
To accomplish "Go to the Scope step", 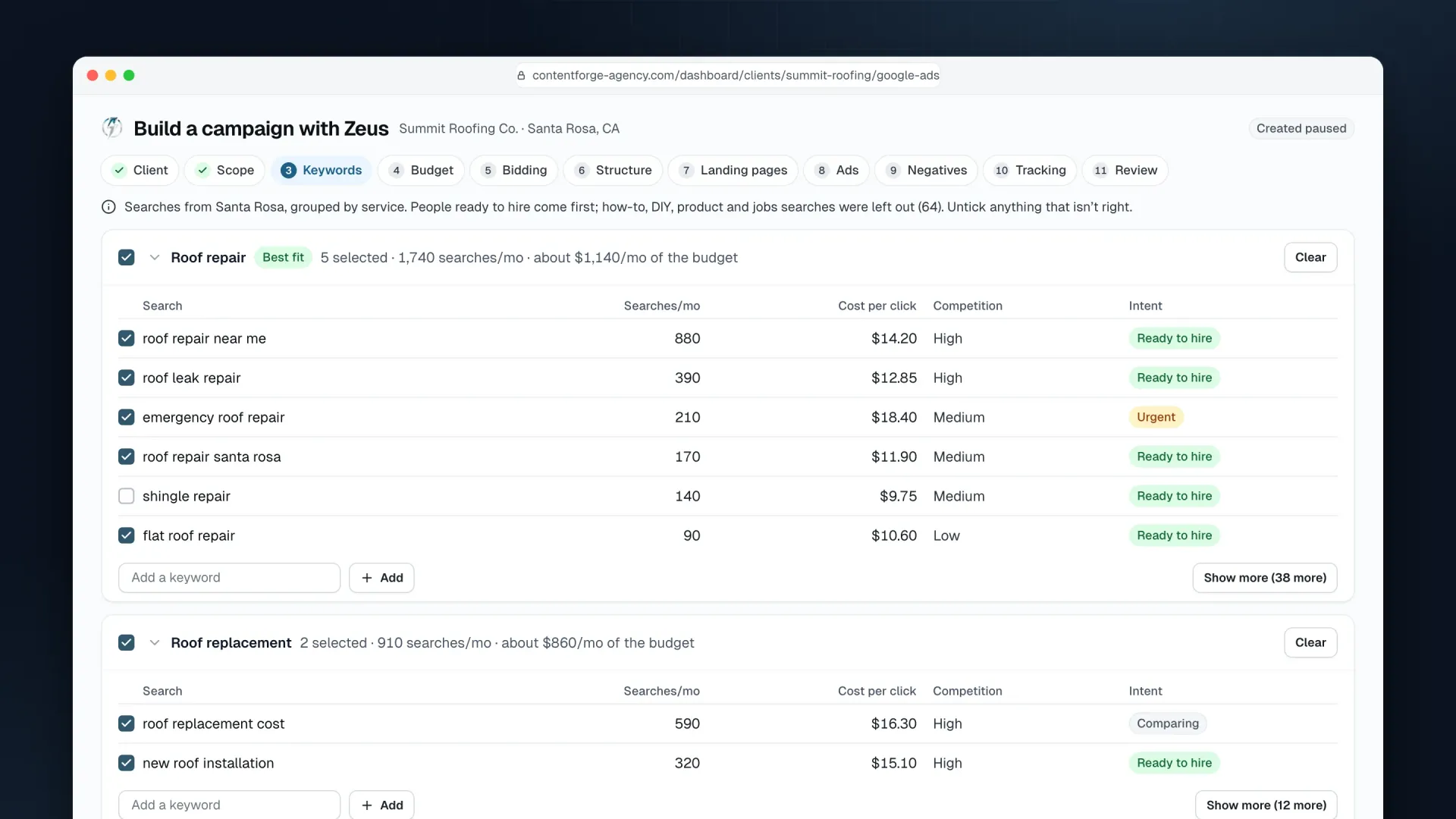I will point(224,171).
